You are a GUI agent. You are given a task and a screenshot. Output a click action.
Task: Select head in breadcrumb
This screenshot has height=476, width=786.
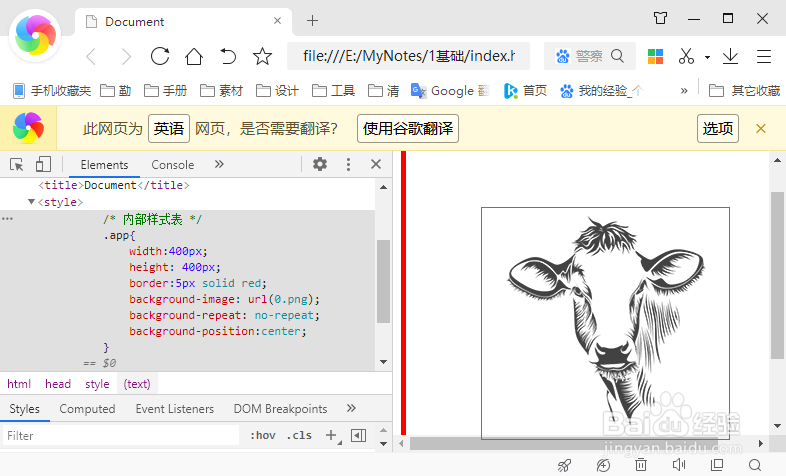point(58,384)
